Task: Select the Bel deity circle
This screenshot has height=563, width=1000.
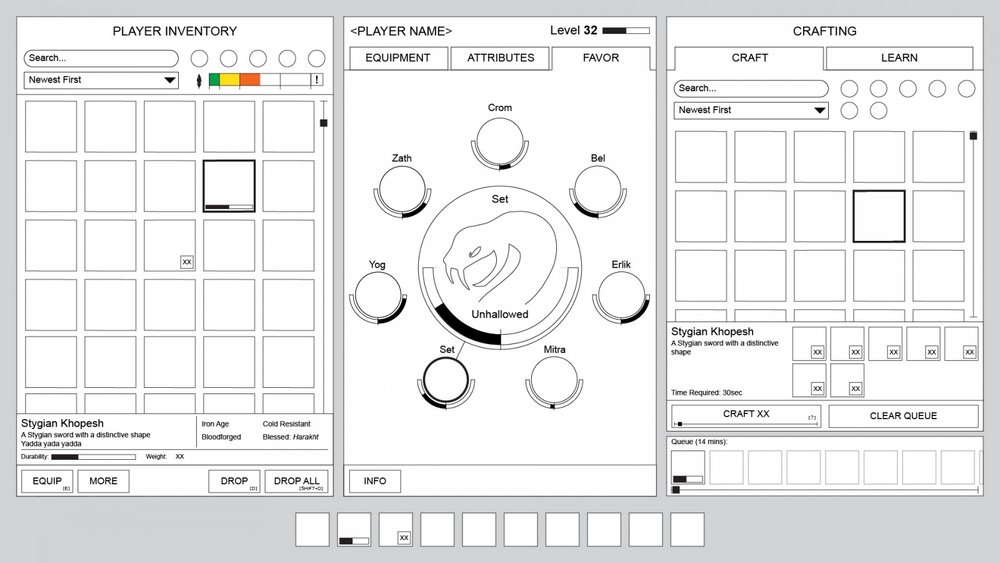Action: 598,190
